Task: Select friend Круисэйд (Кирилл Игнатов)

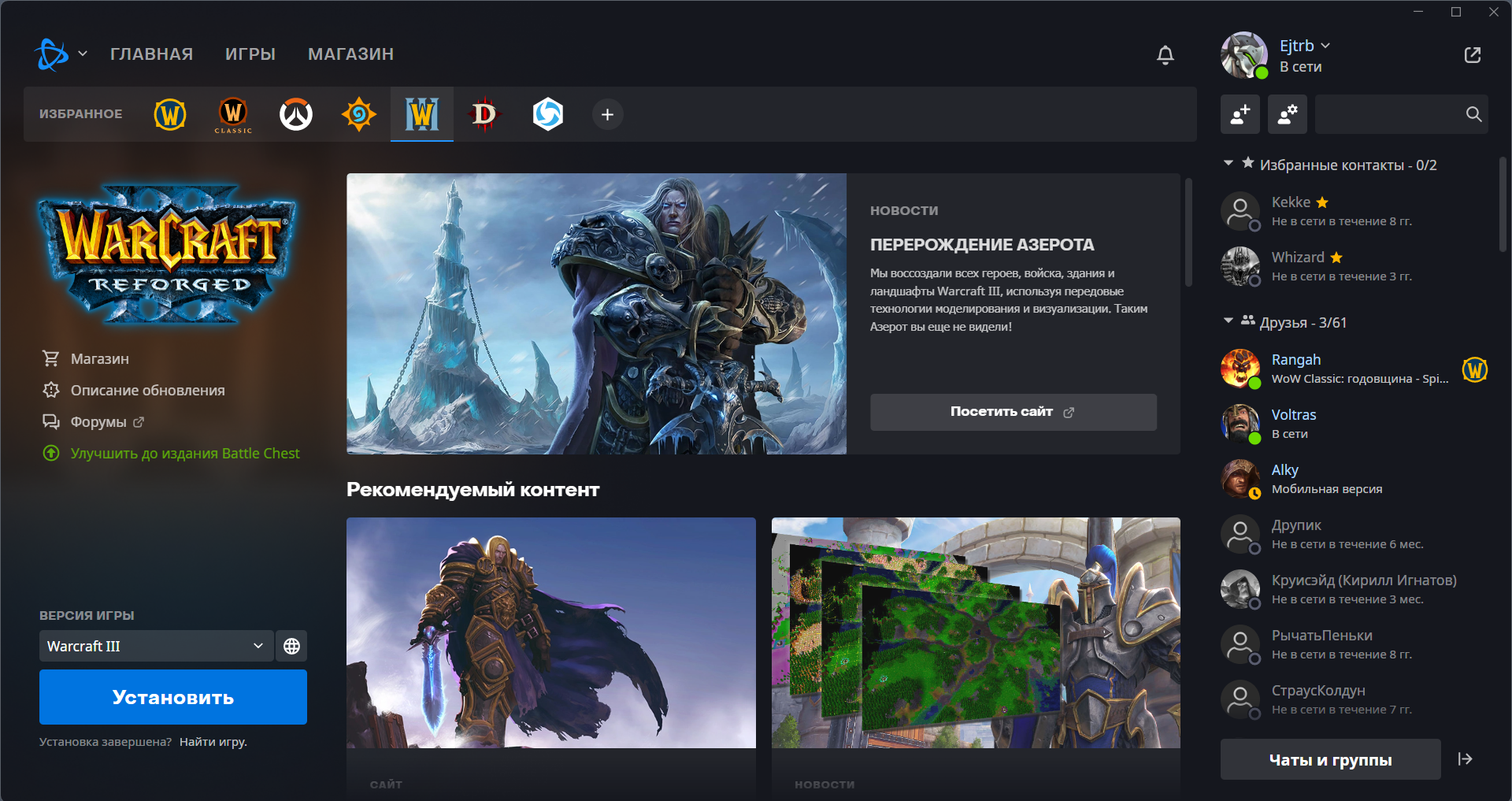Action: click(x=1354, y=590)
